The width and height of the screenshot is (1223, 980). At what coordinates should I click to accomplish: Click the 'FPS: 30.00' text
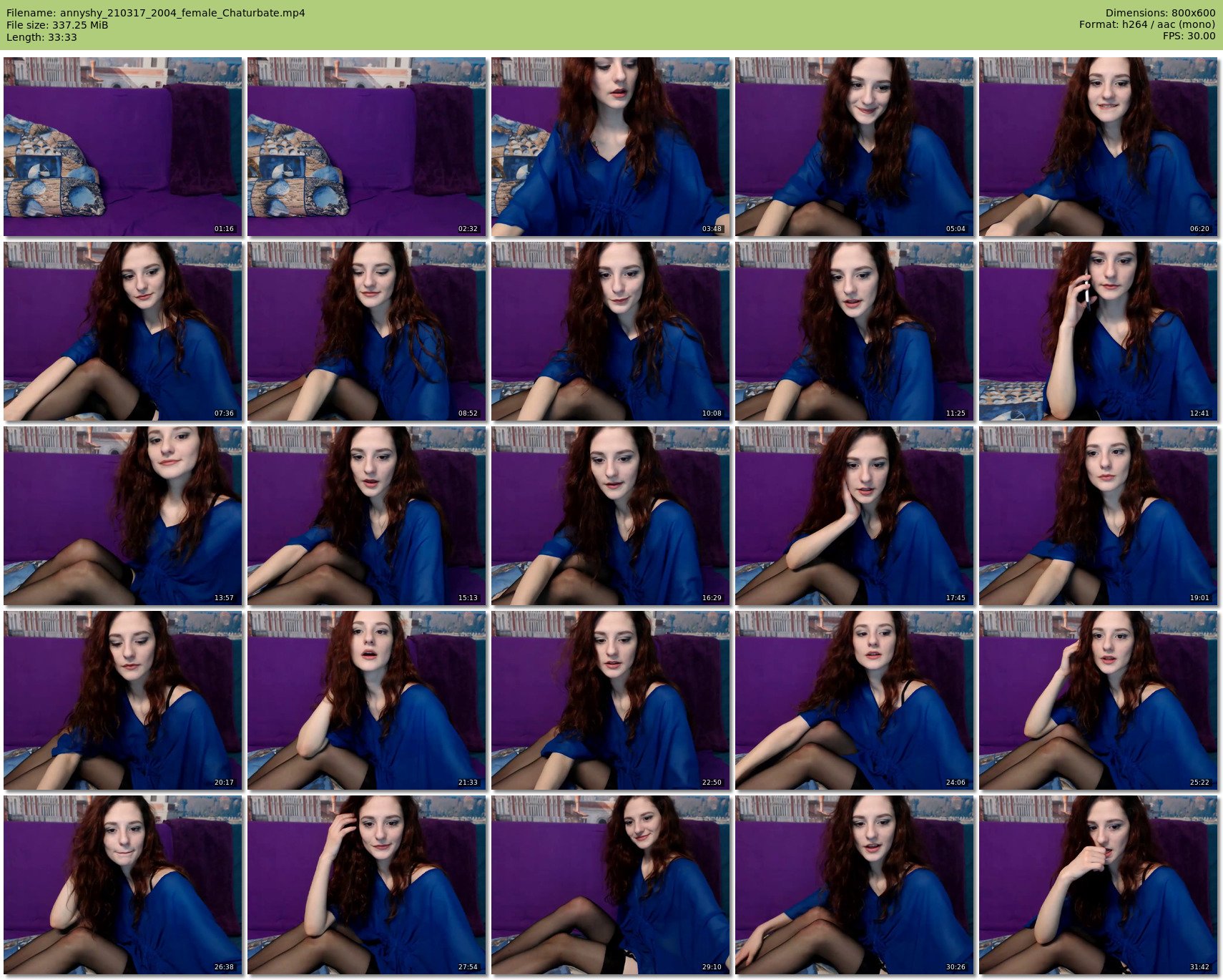[x=1189, y=36]
